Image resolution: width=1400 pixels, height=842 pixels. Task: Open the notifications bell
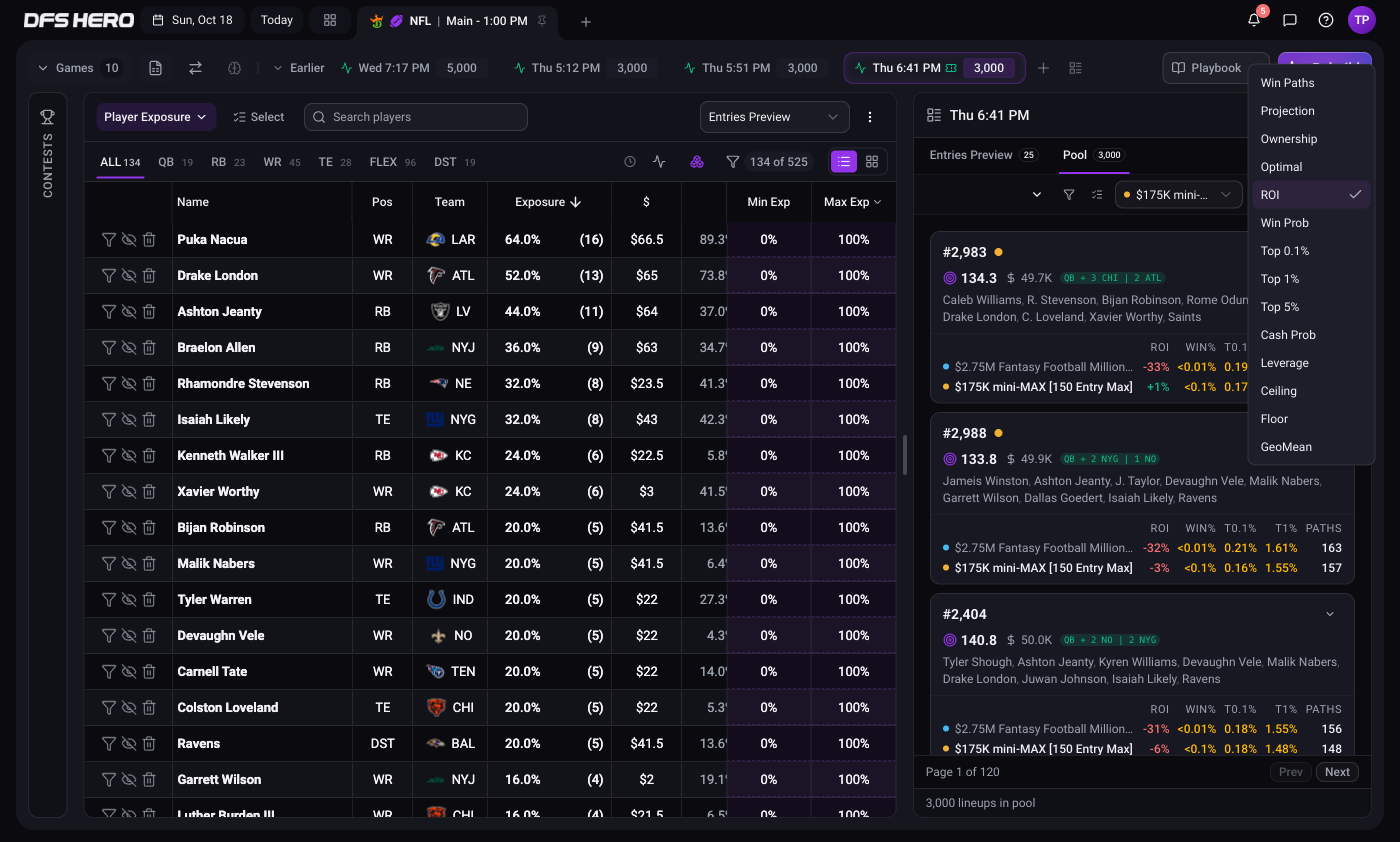click(1254, 20)
